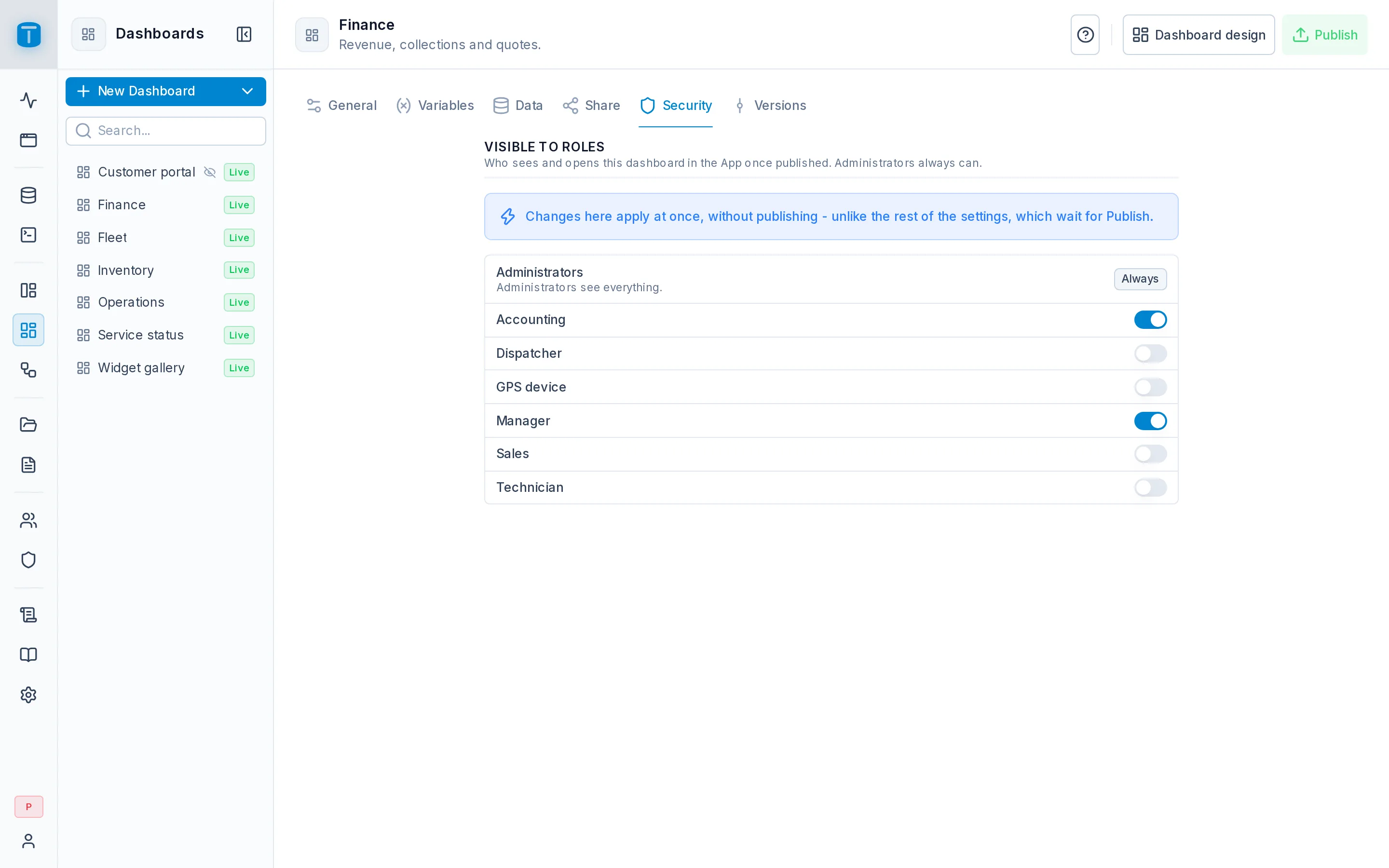
Task: Switch to the Variables tab
Action: click(435, 106)
